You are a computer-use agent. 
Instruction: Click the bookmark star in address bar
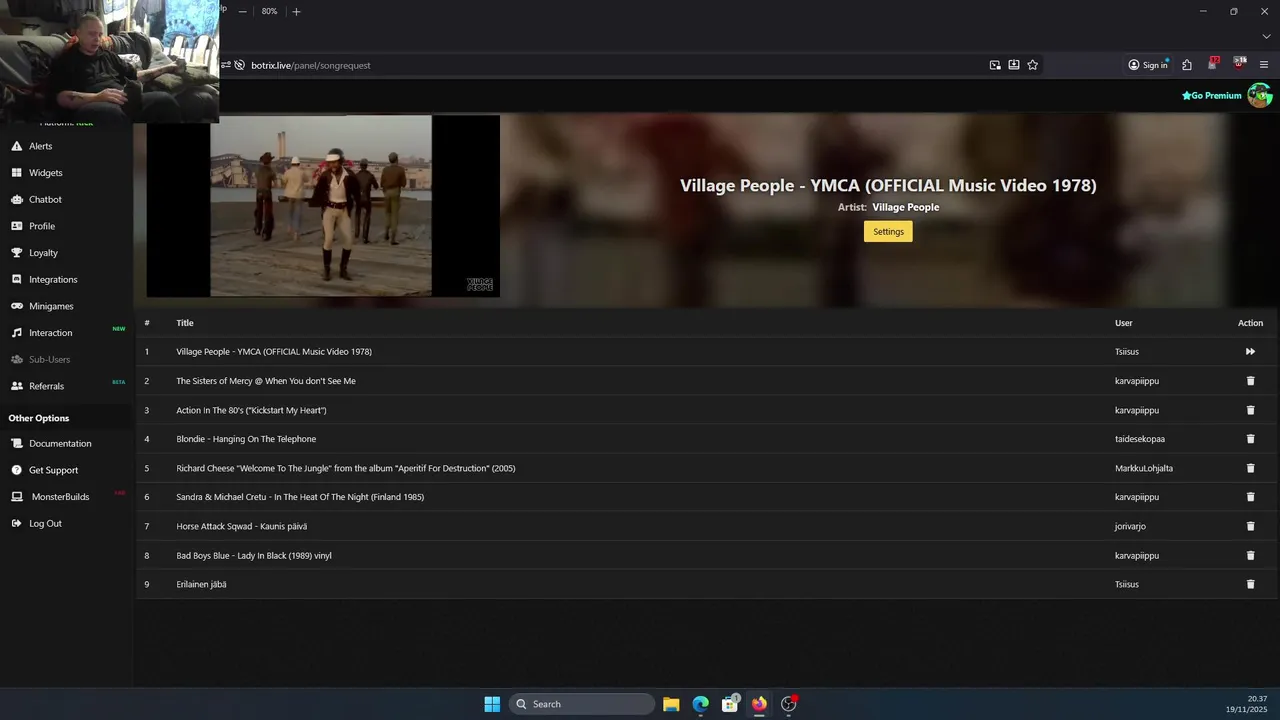click(x=1033, y=65)
